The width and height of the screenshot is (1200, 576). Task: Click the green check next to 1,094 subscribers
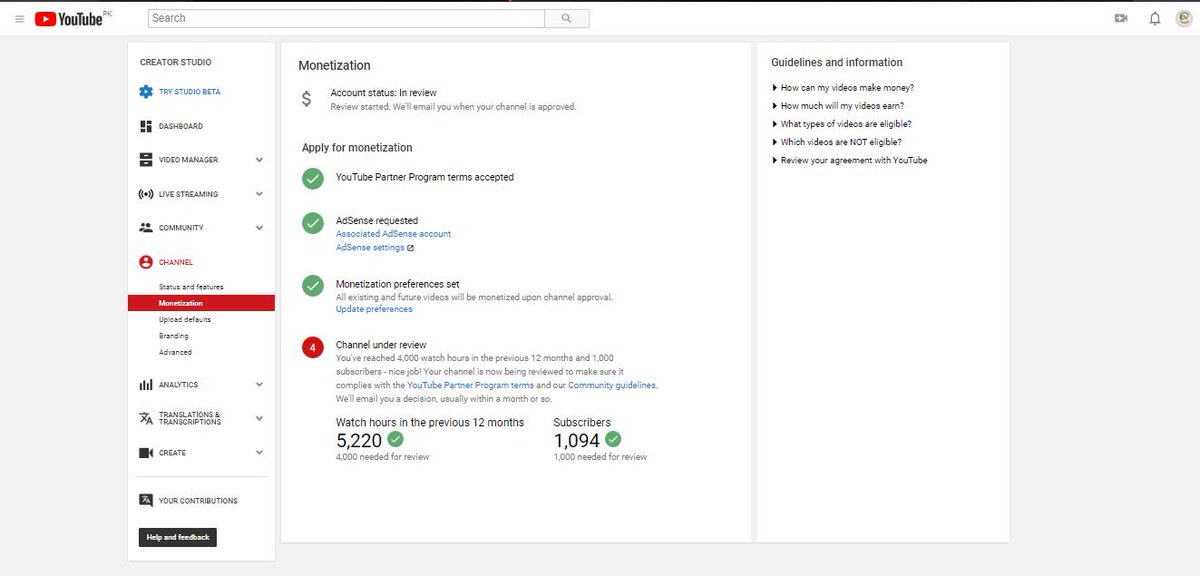pyautogui.click(x=613, y=439)
